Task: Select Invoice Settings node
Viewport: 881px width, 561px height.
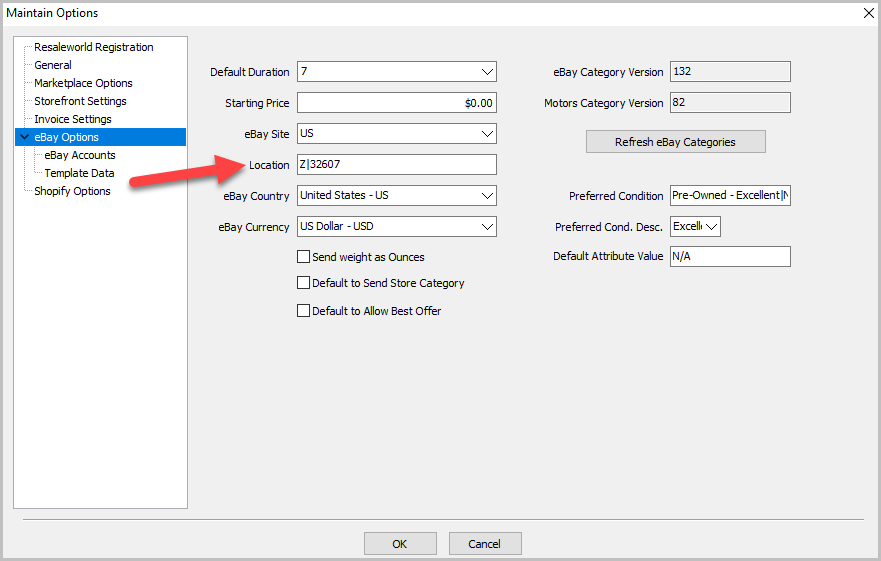Action: 72,119
